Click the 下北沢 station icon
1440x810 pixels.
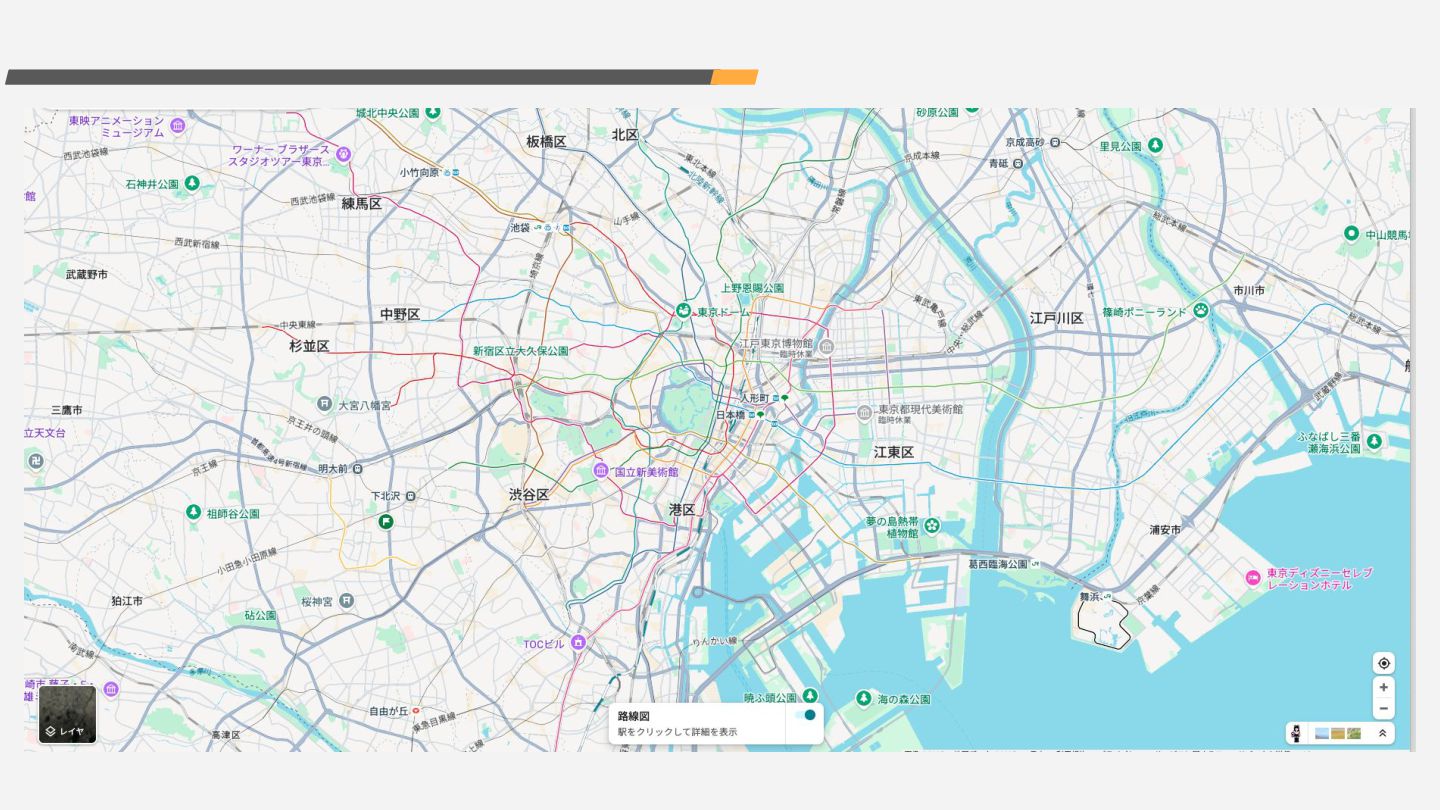410,496
